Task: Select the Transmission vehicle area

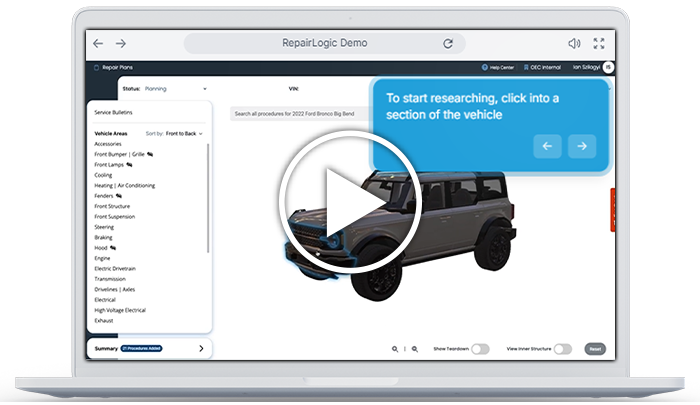Action: (x=110, y=279)
